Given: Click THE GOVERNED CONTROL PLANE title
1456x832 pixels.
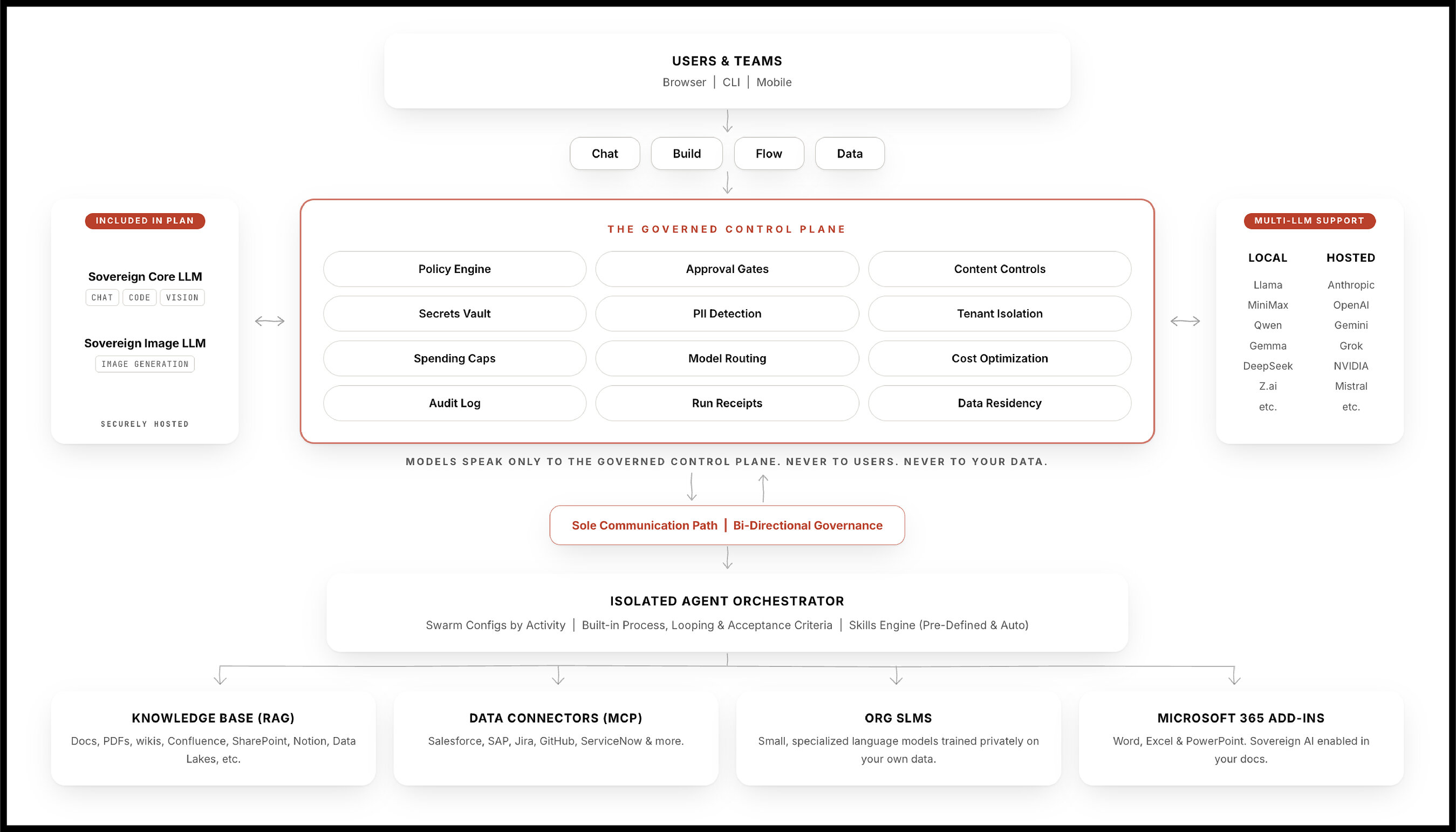Looking at the screenshot, I should click(x=727, y=229).
